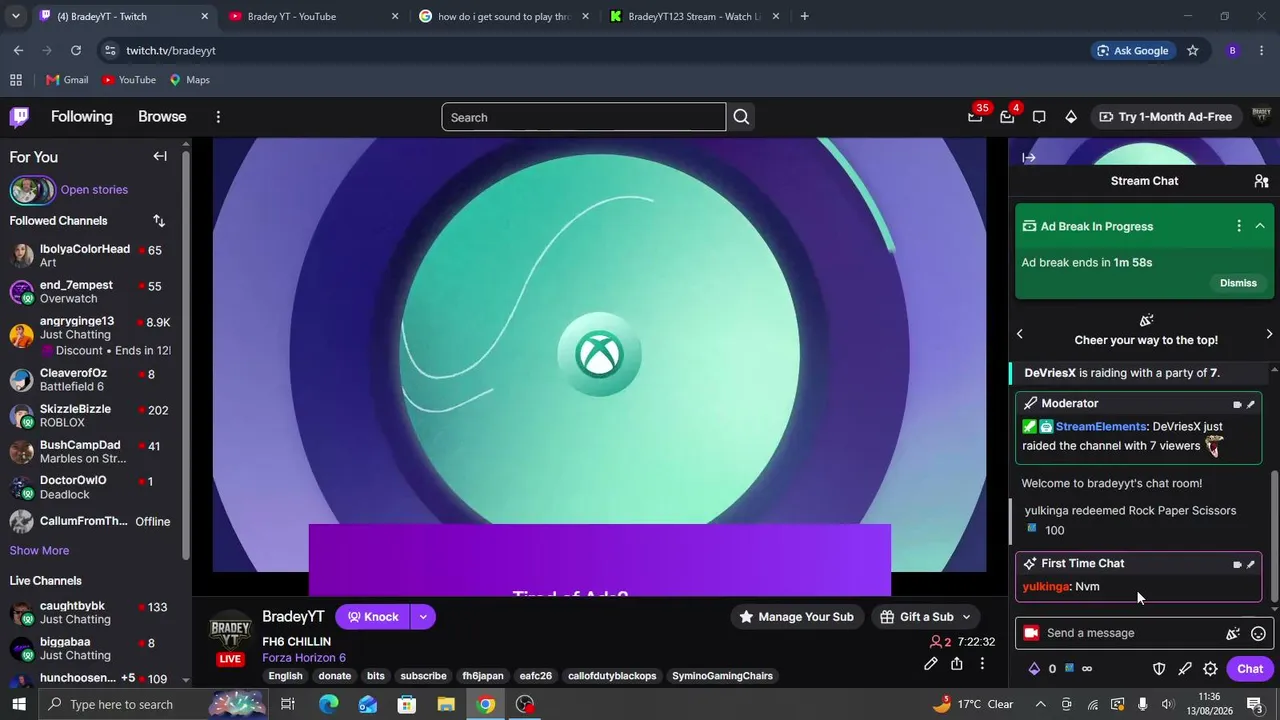1280x720 pixels.
Task: Reload the page in Chrome
Action: [76, 50]
